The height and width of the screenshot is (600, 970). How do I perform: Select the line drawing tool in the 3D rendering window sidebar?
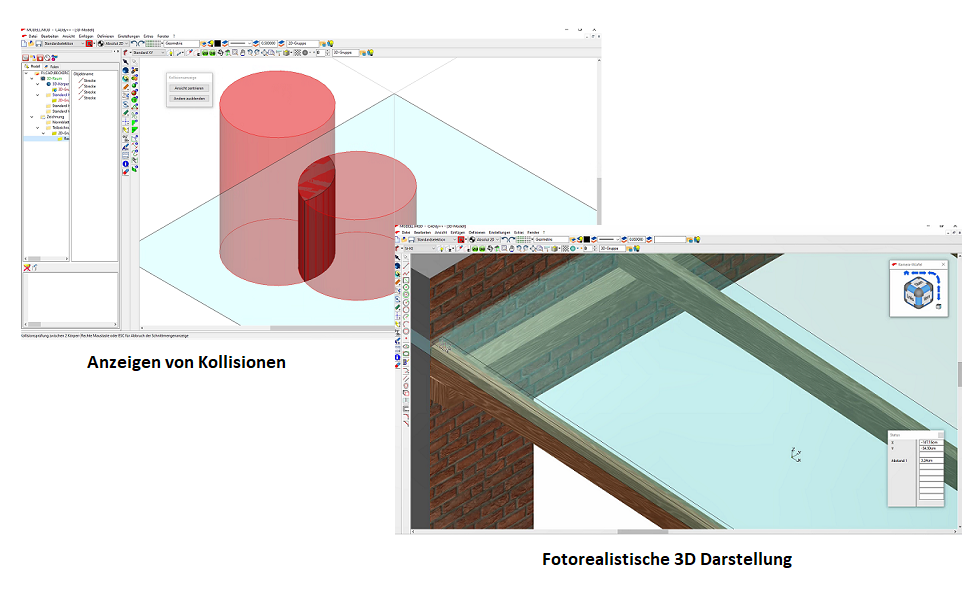point(406,265)
